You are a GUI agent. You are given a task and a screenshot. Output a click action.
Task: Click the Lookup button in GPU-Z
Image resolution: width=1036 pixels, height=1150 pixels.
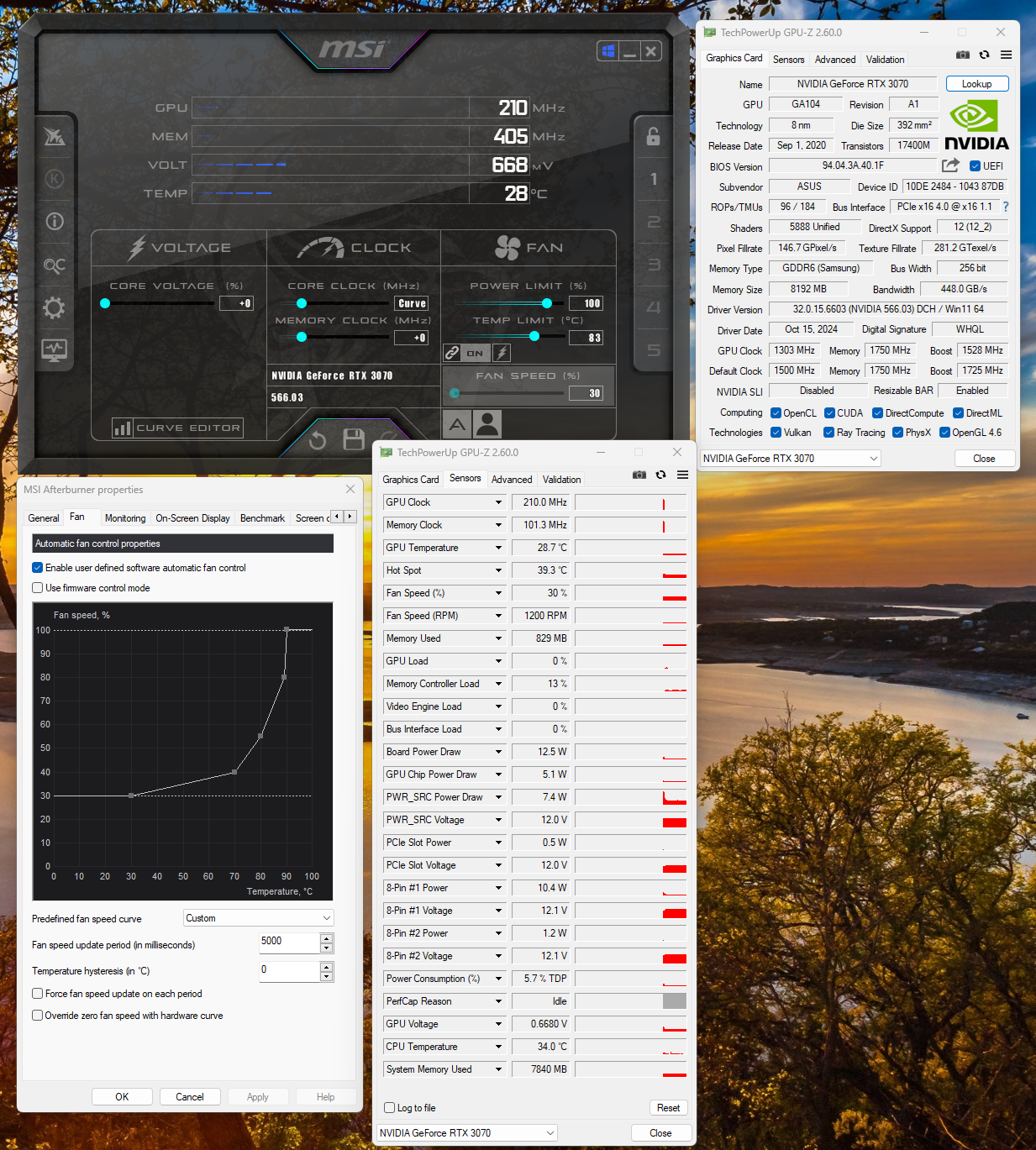point(976,84)
